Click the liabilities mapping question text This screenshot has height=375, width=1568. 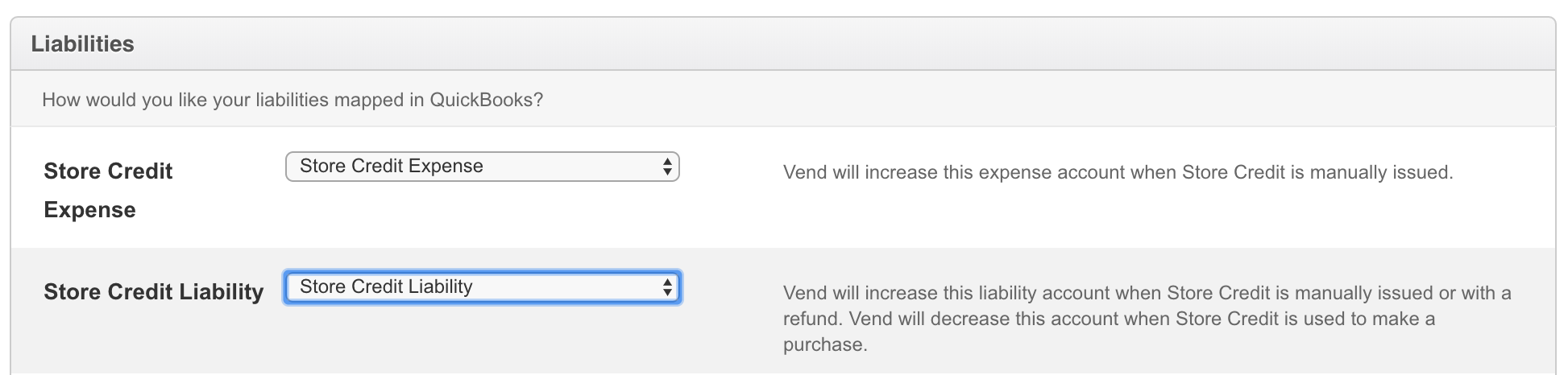[292, 100]
